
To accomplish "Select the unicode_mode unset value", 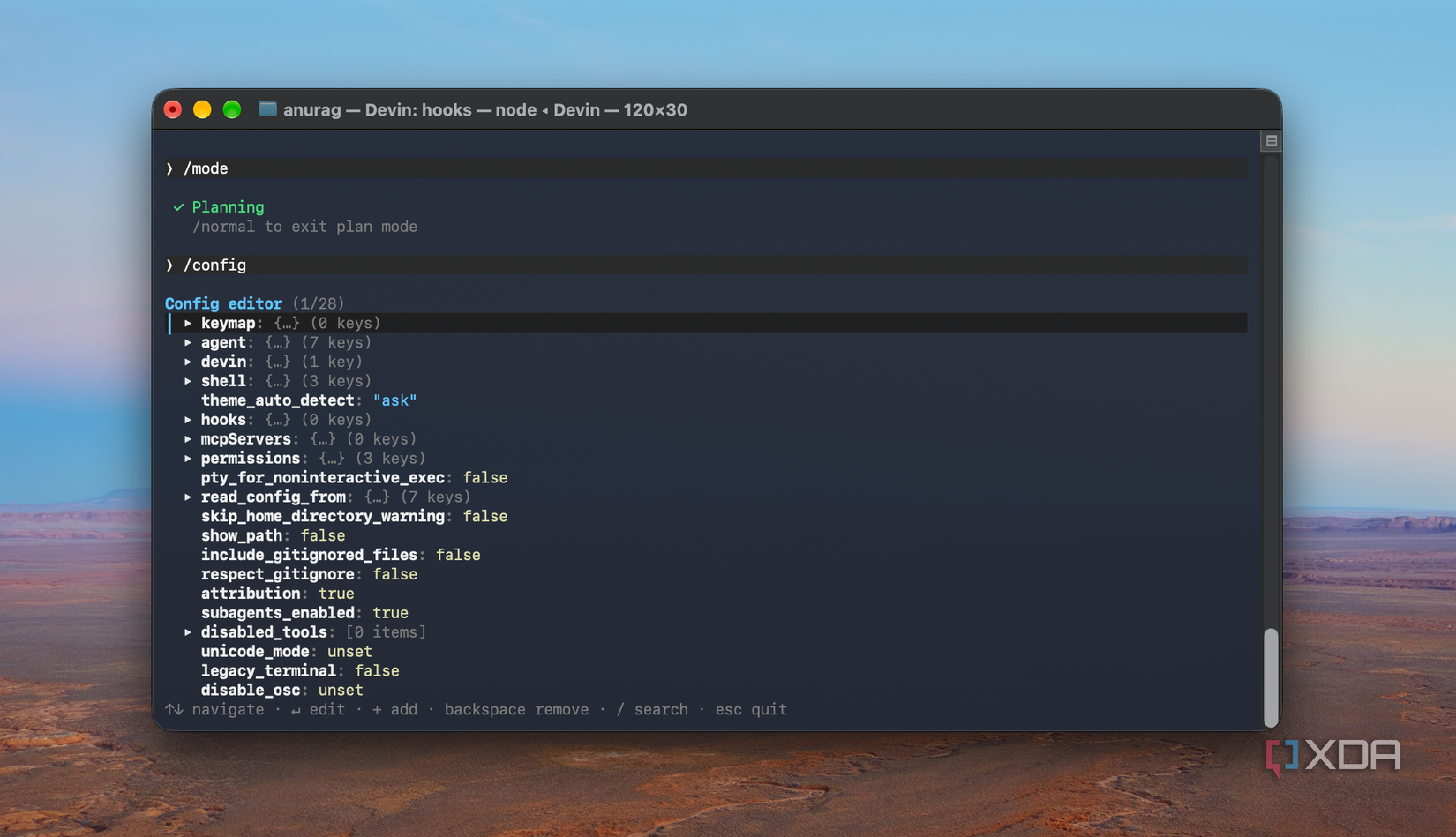I will (349, 652).
